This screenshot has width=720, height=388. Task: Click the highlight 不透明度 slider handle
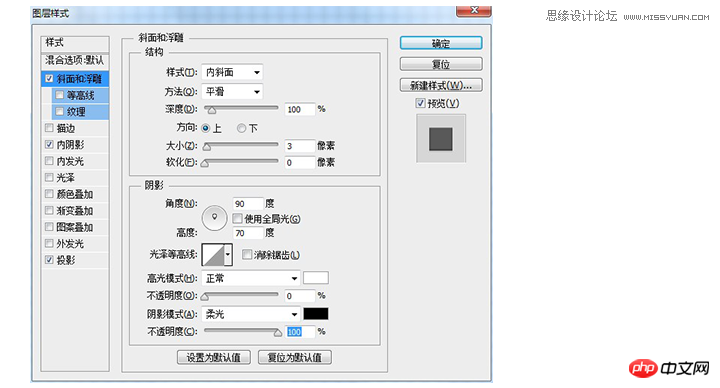tap(205, 297)
